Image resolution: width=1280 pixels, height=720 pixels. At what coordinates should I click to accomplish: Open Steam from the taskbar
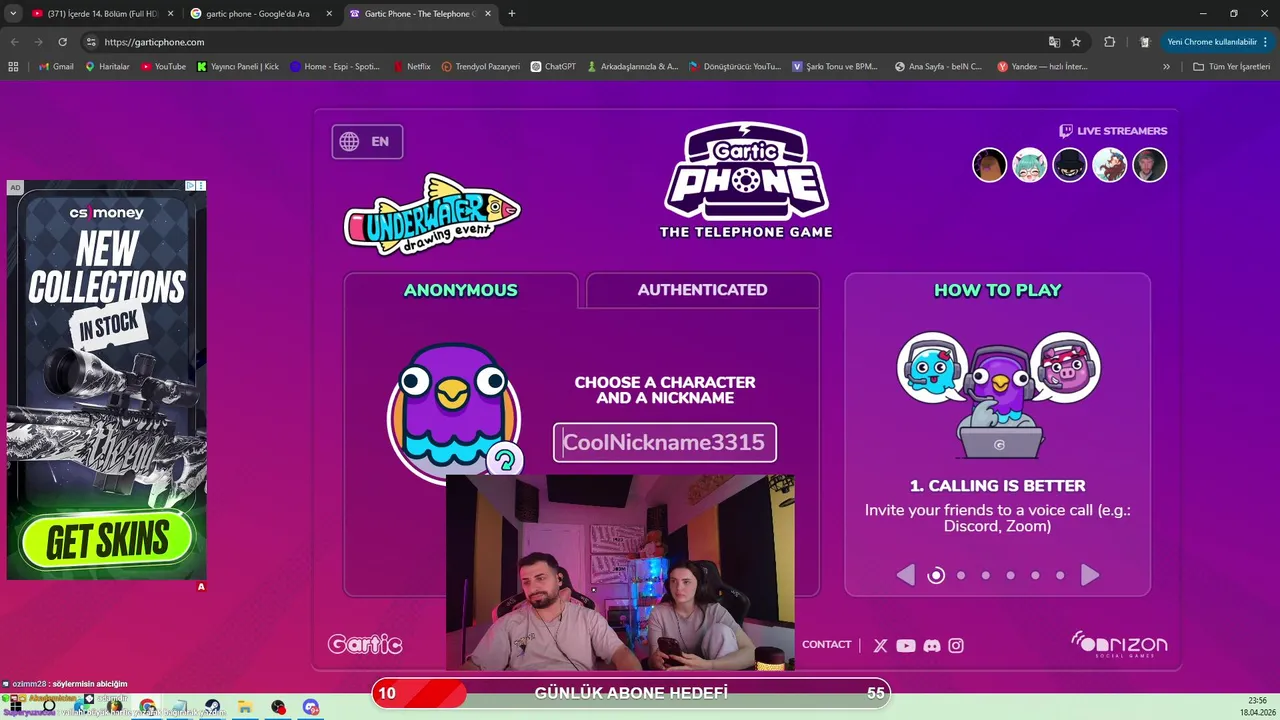pyautogui.click(x=212, y=707)
